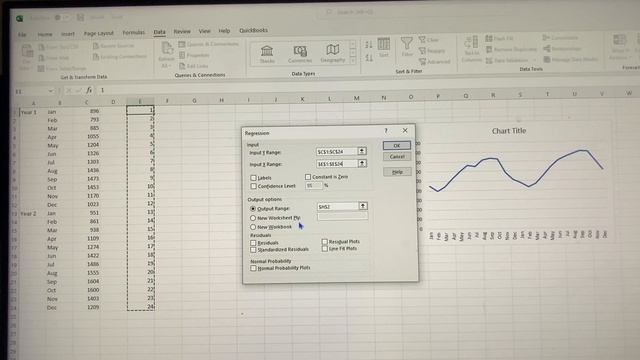Open the Formulas tab
Viewport: 640px width, 360px height.
[133, 32]
